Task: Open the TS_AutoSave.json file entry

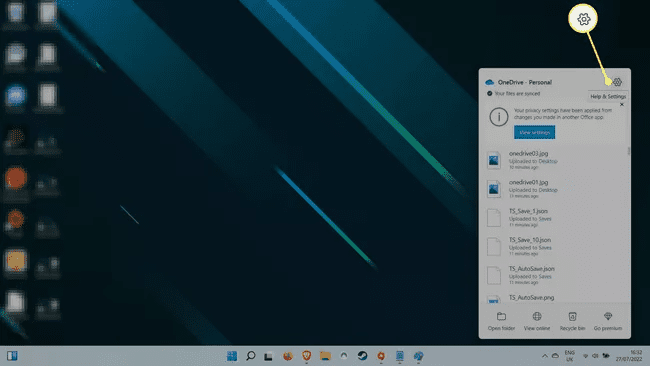Action: click(x=553, y=275)
